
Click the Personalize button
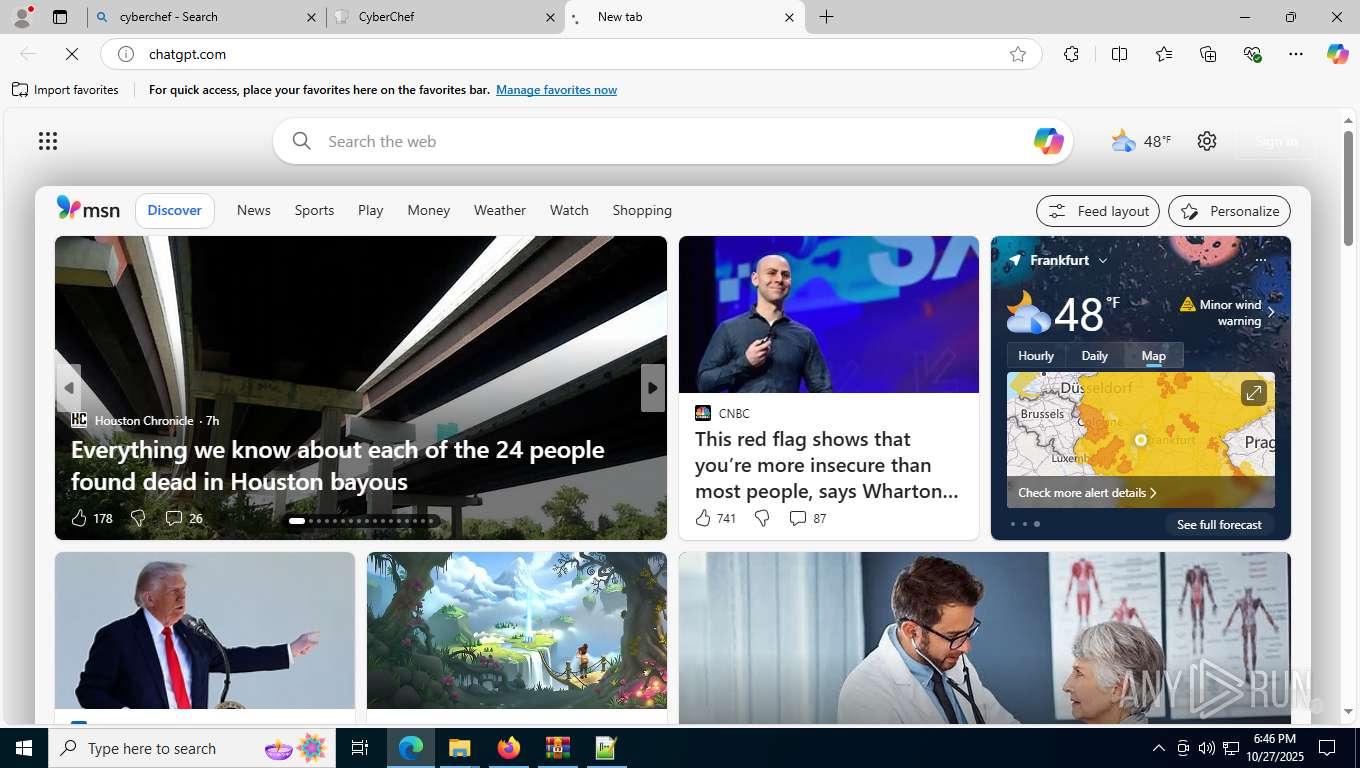point(1230,211)
